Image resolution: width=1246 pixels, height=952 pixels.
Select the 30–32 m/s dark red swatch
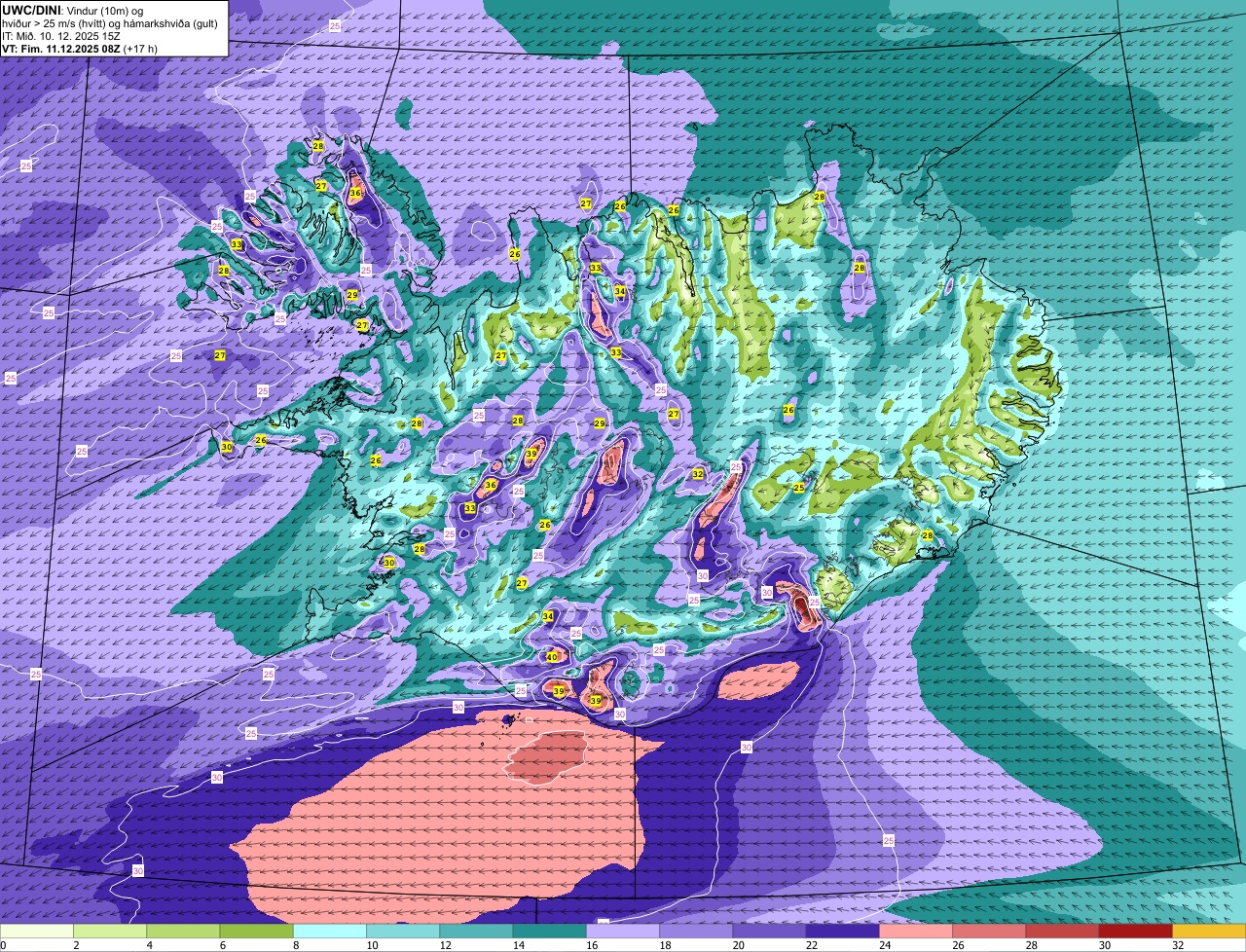click(x=1136, y=932)
